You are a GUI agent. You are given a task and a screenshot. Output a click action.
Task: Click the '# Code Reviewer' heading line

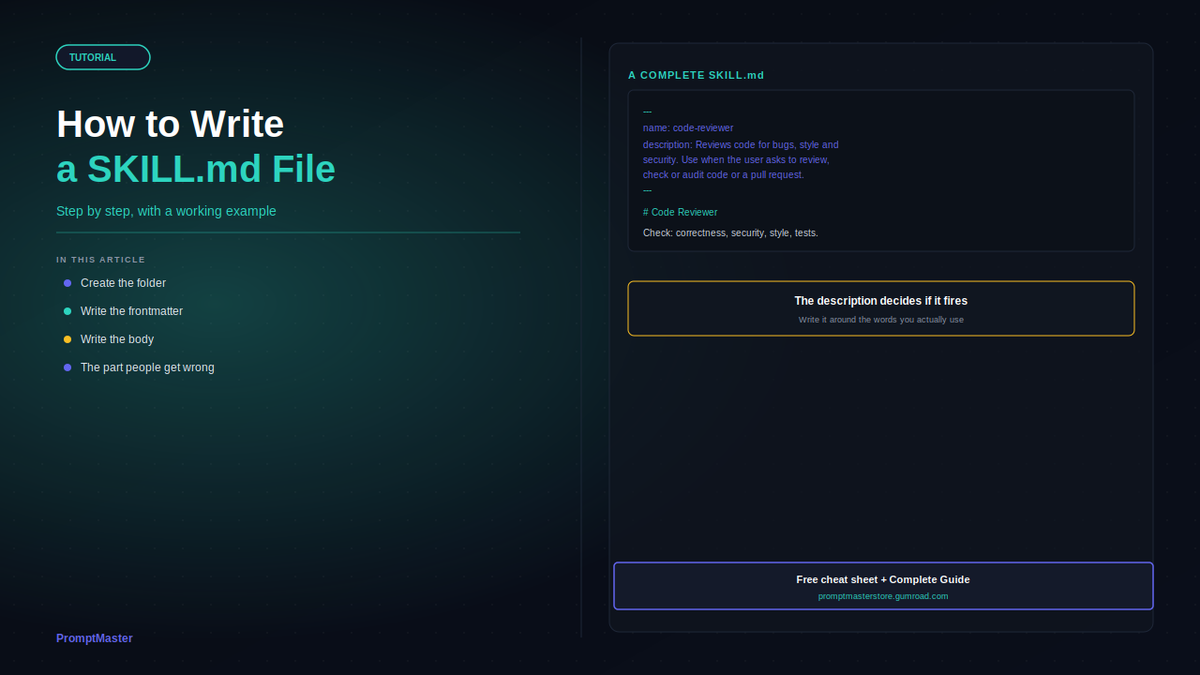pos(680,212)
